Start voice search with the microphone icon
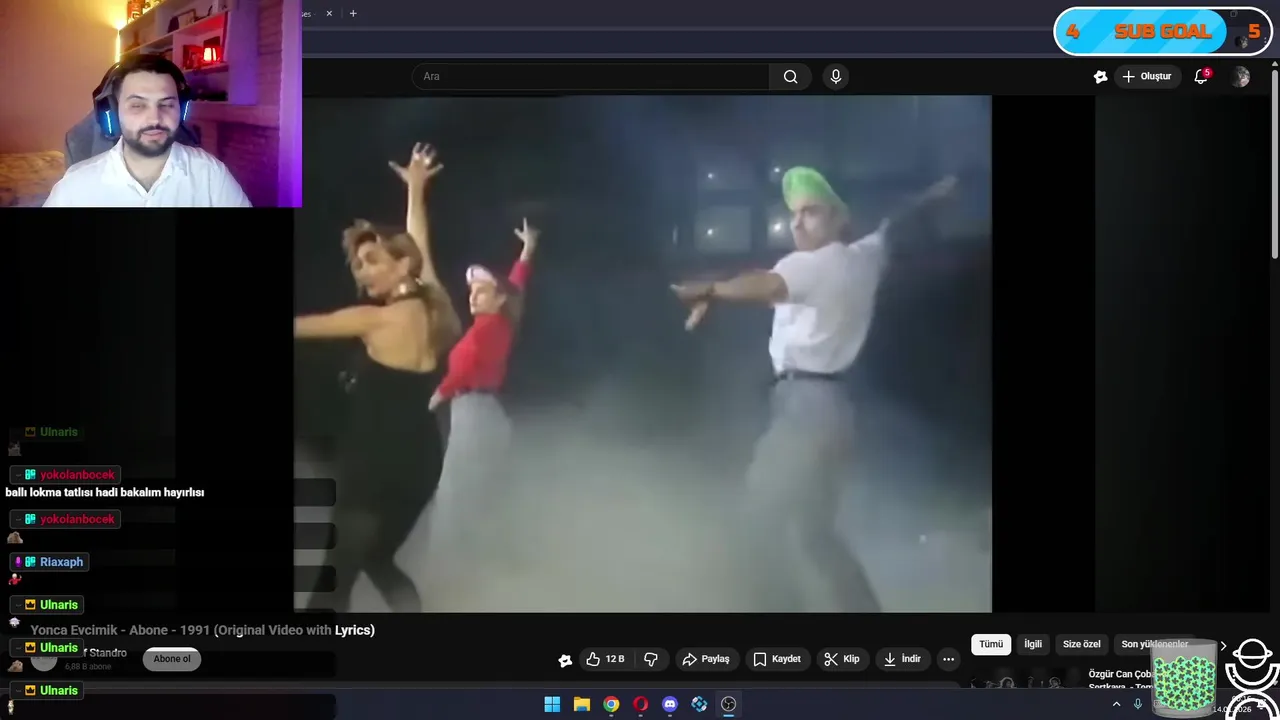The width and height of the screenshot is (1280, 720). 836,76
